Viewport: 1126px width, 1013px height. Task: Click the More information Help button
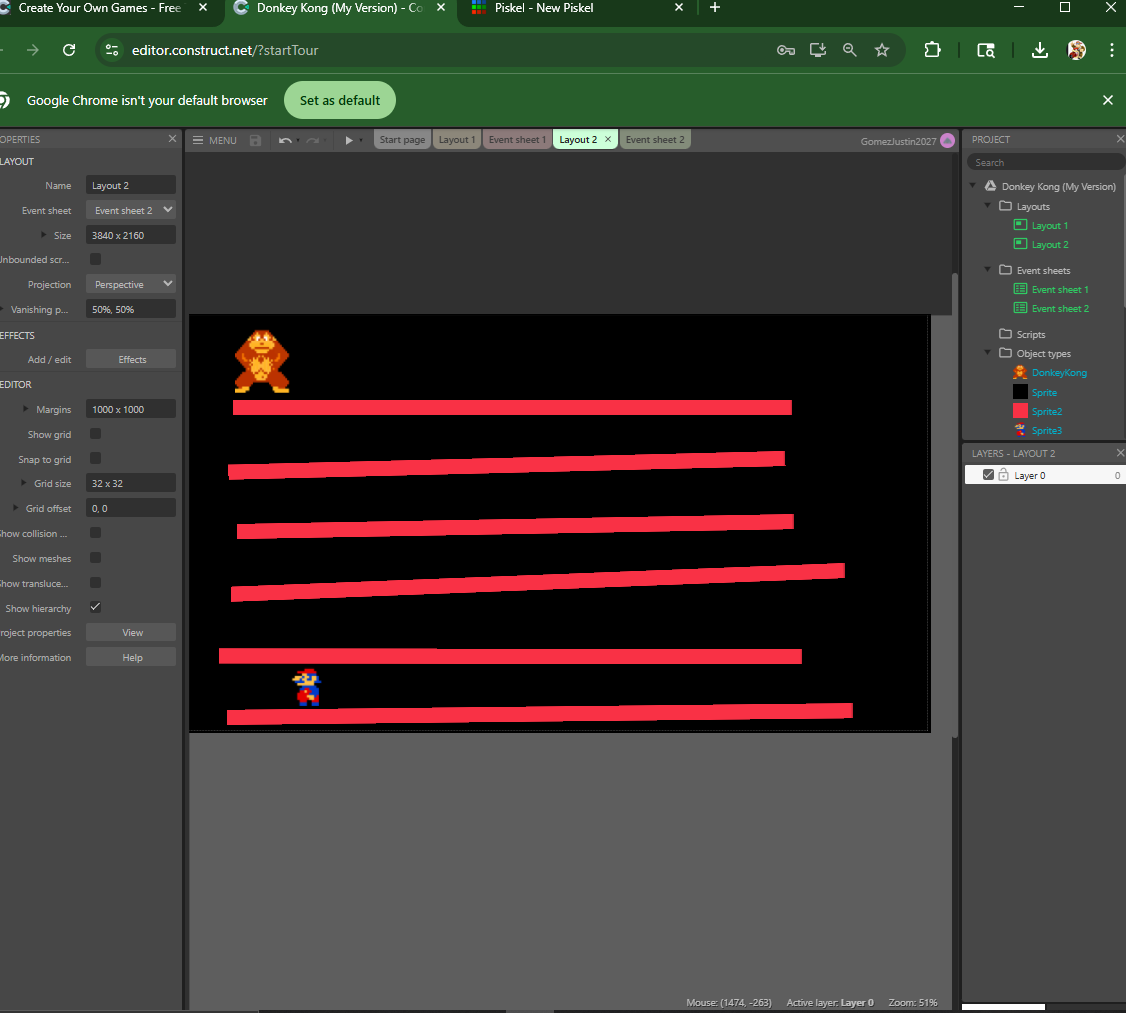[131, 657]
